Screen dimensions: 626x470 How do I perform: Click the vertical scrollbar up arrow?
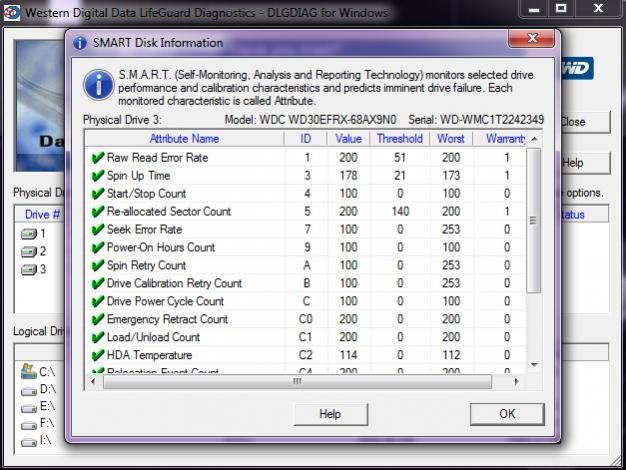pyautogui.click(x=534, y=139)
